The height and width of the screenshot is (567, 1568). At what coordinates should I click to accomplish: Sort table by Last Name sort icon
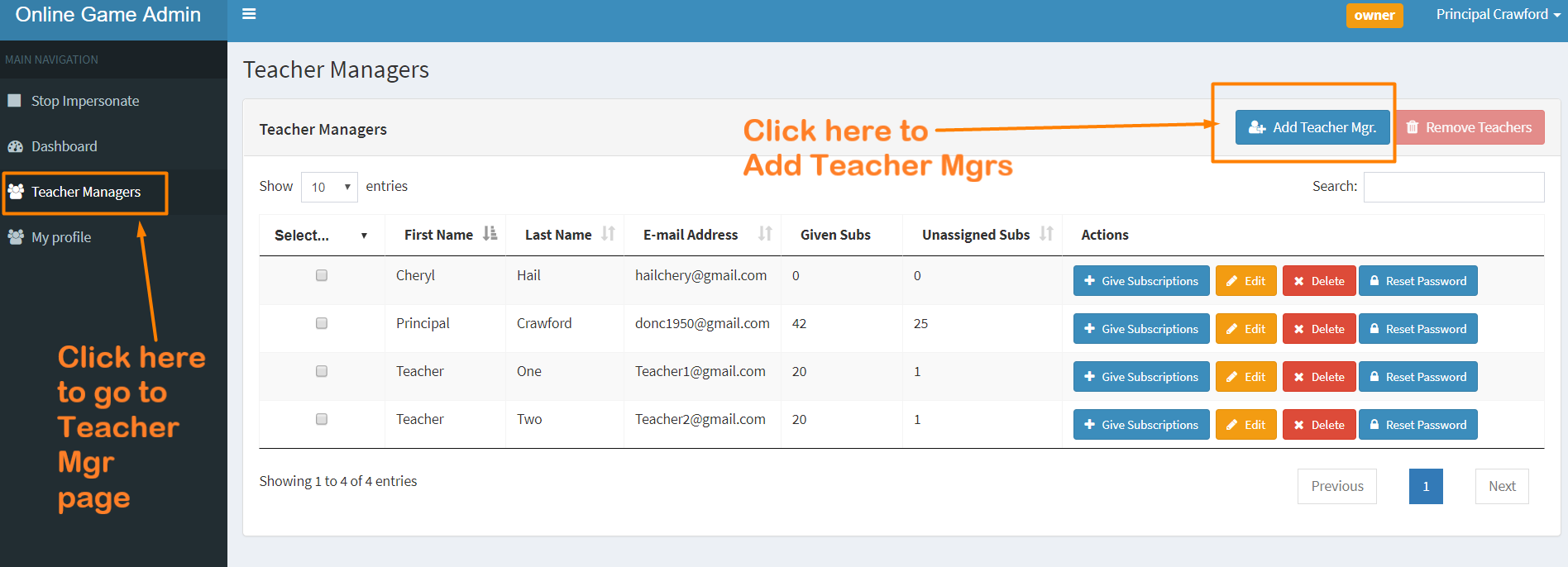[x=608, y=234]
